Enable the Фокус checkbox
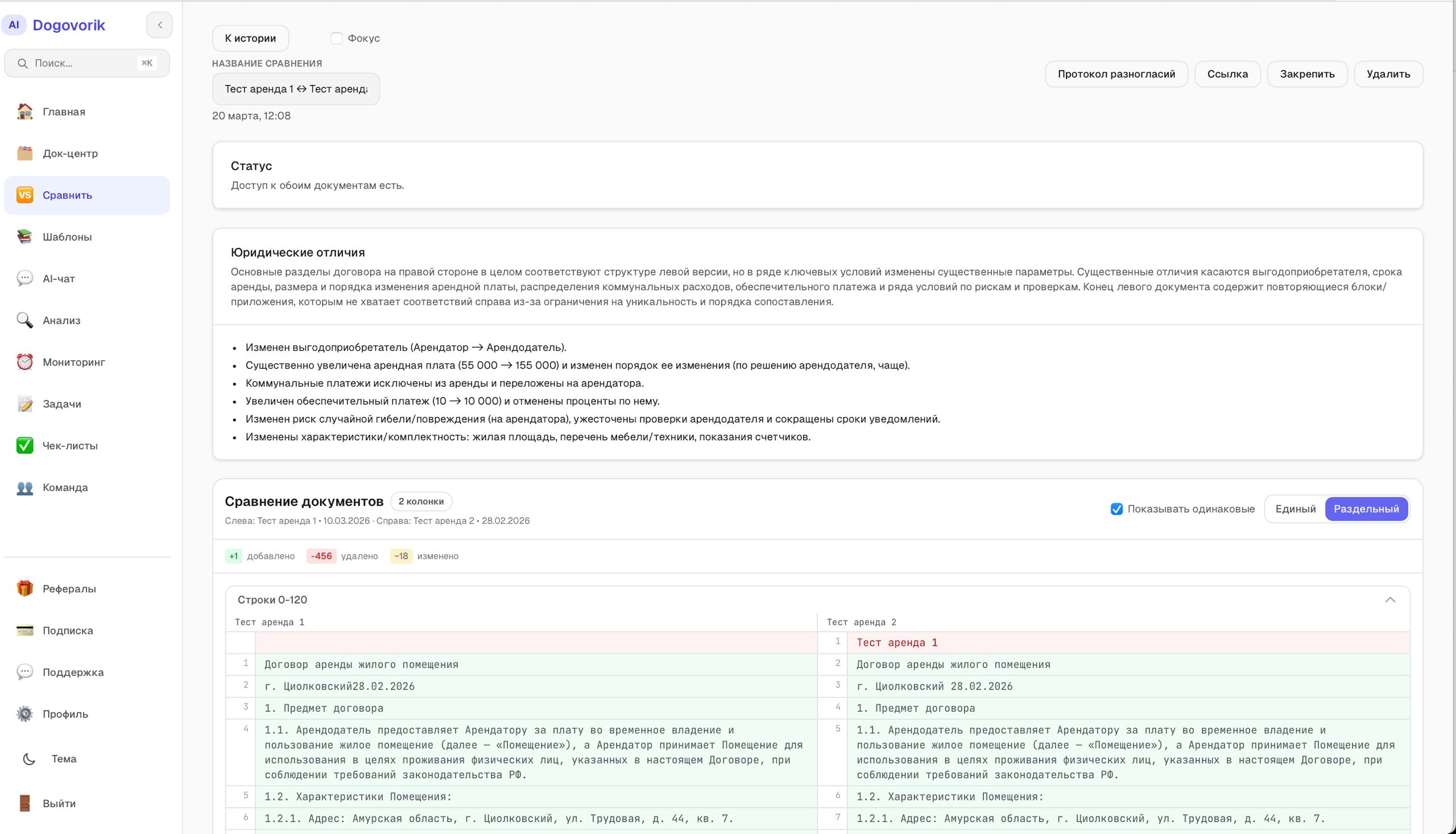 (336, 38)
